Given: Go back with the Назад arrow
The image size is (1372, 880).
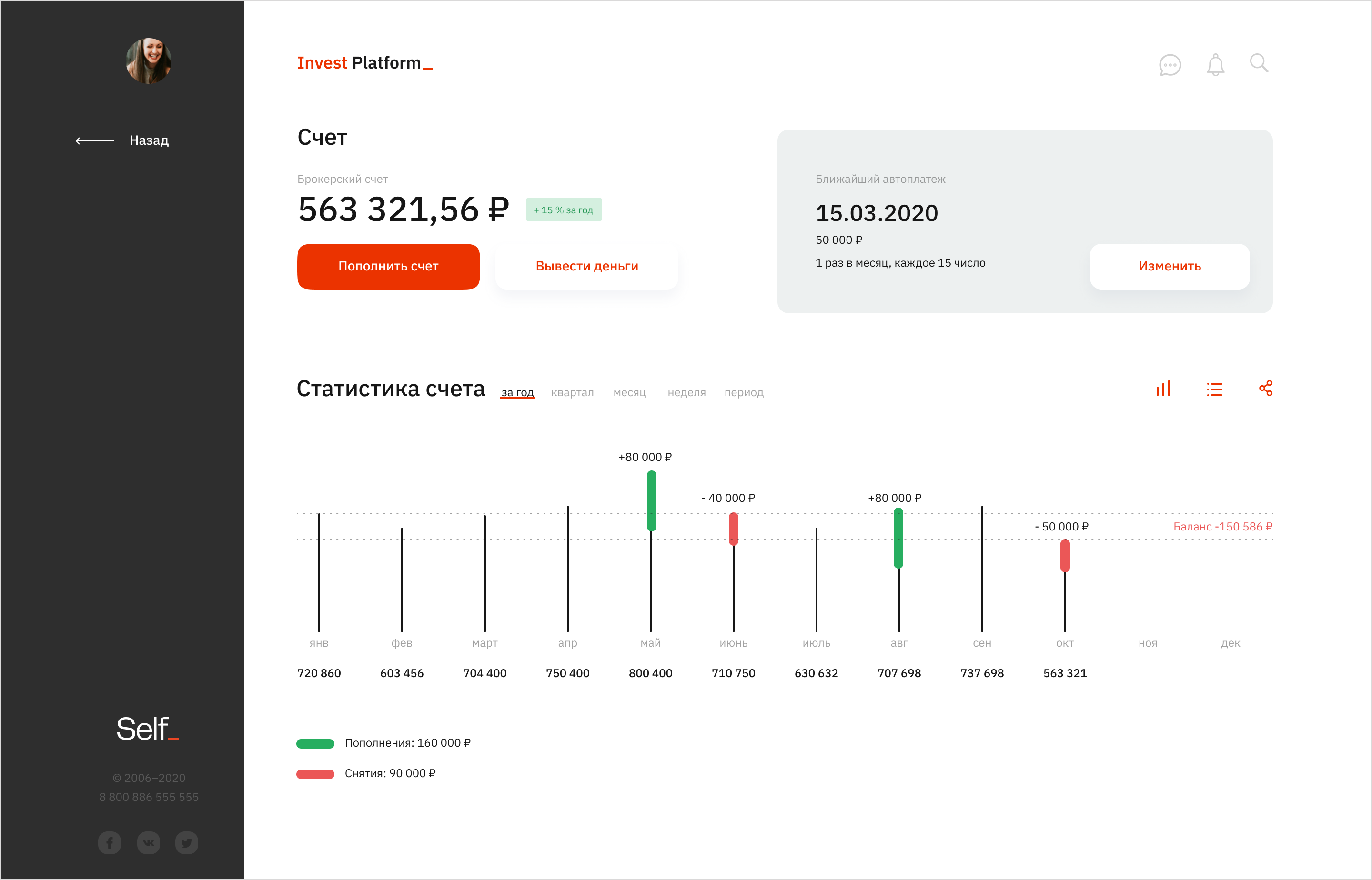Looking at the screenshot, I should point(122,140).
